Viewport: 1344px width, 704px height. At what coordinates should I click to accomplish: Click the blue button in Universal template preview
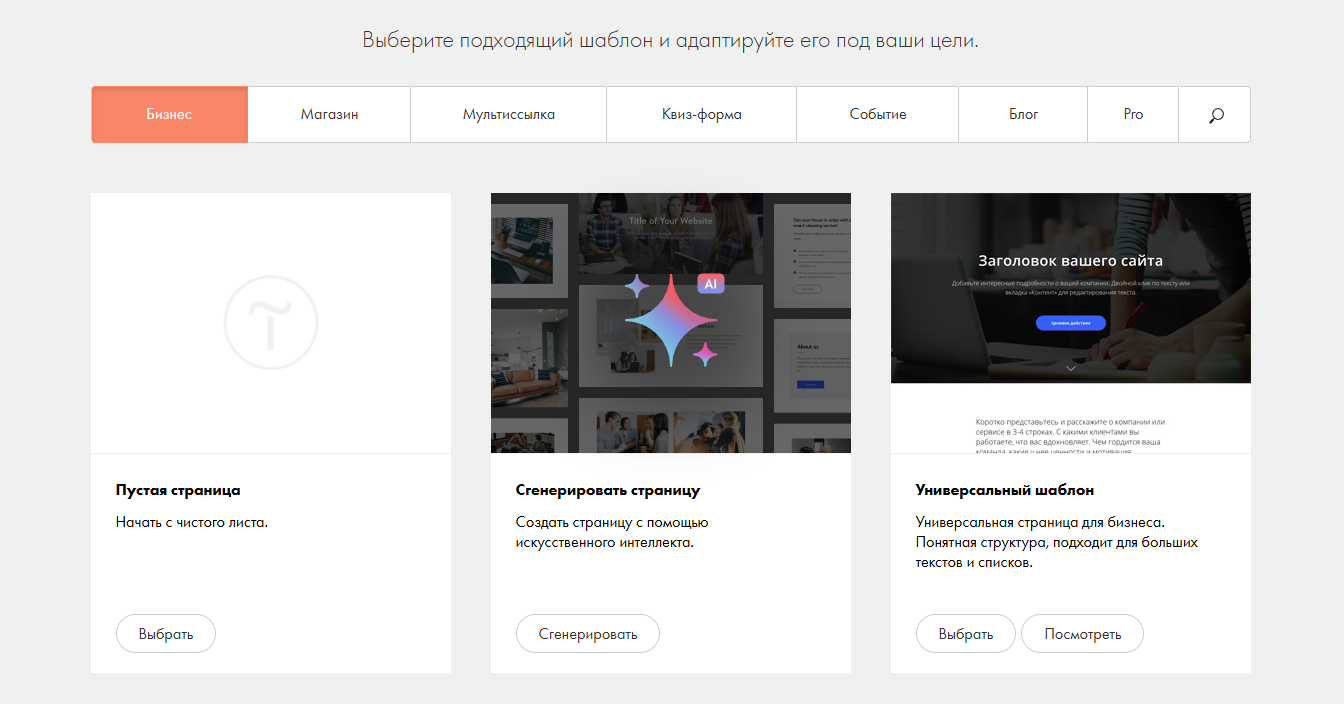pyautogui.click(x=1070, y=323)
